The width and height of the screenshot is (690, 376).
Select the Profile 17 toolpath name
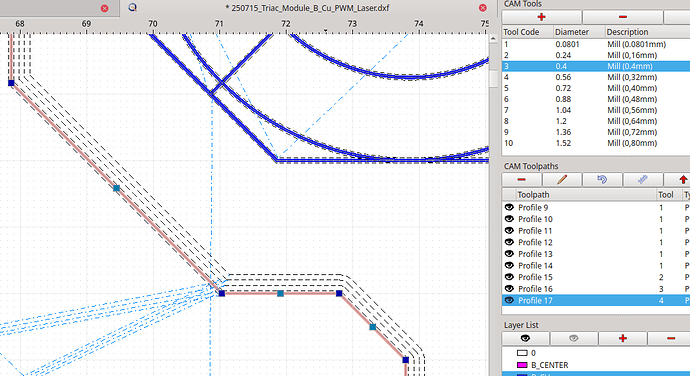pos(535,300)
